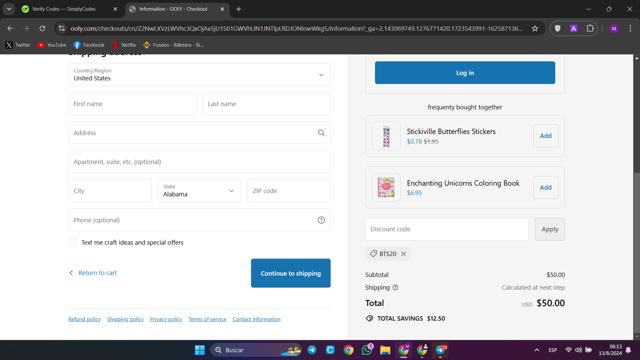The width and height of the screenshot is (640, 360).
Task: Open the Terms of service link
Action: 207,319
